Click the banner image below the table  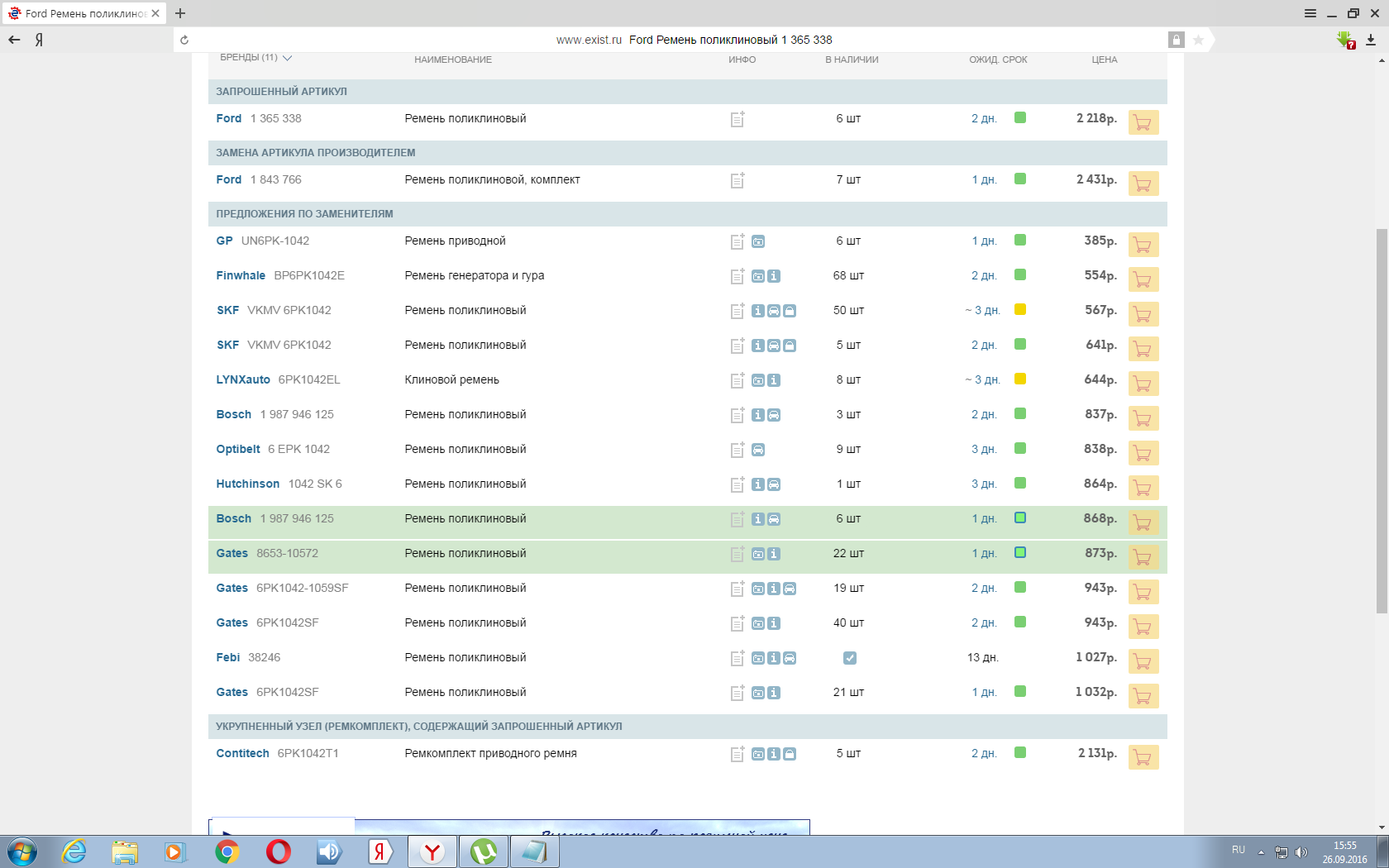(509, 827)
